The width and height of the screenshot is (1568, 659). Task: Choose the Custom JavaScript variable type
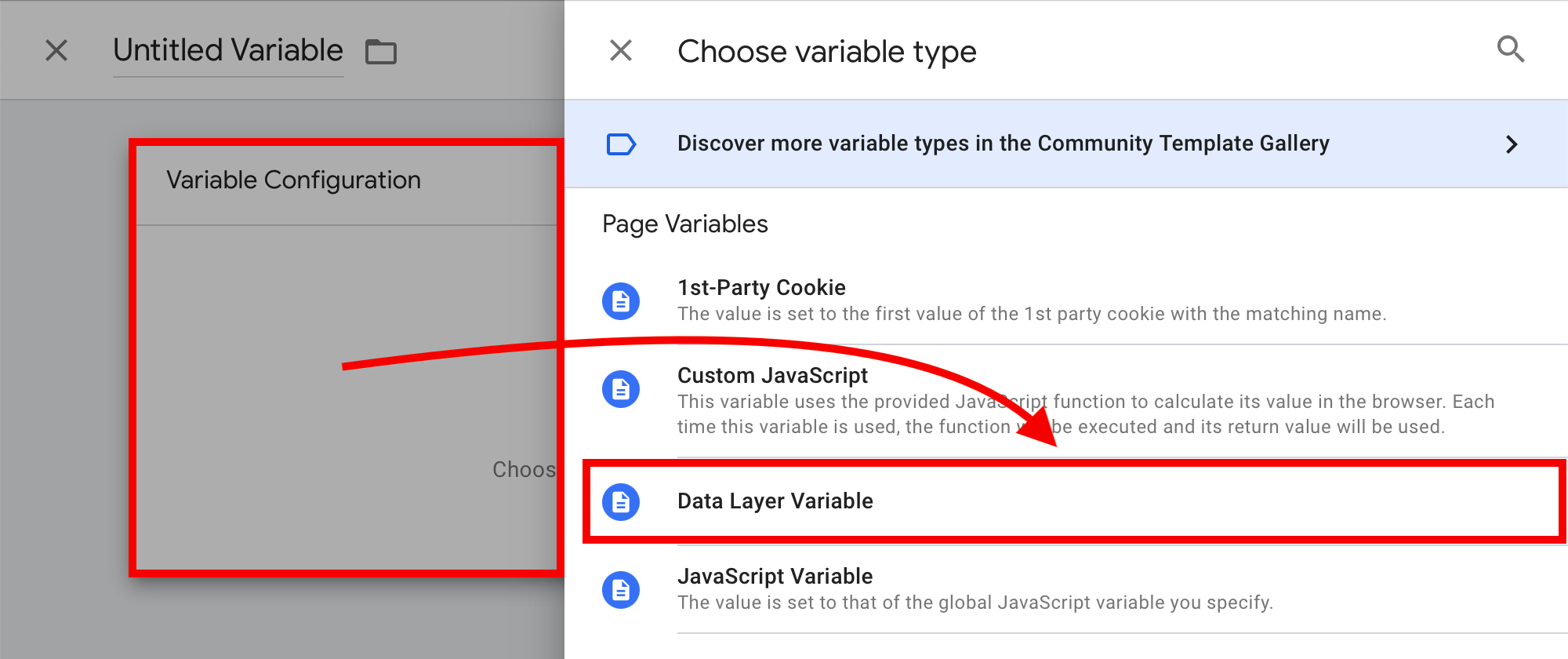pos(1066,401)
